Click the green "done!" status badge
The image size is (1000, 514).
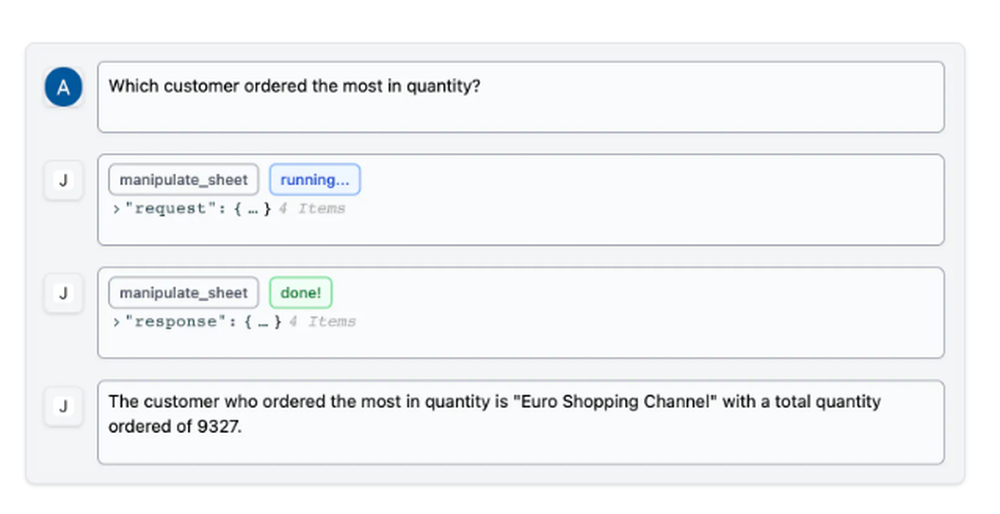[300, 293]
